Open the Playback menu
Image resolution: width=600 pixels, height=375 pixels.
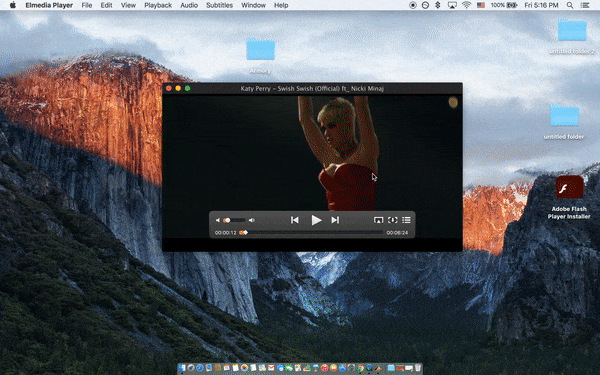click(158, 5)
